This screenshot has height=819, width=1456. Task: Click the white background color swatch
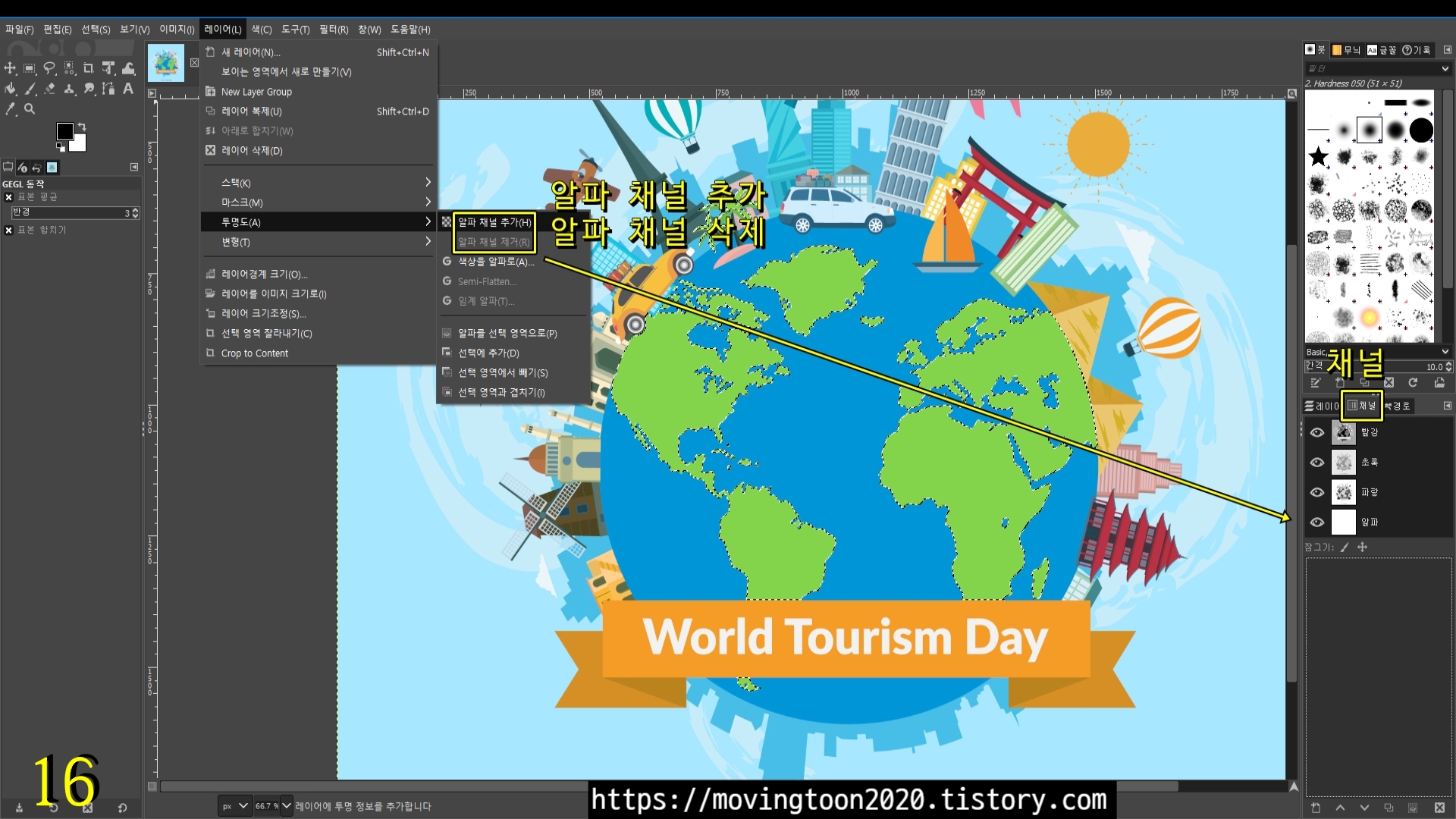(x=81, y=146)
